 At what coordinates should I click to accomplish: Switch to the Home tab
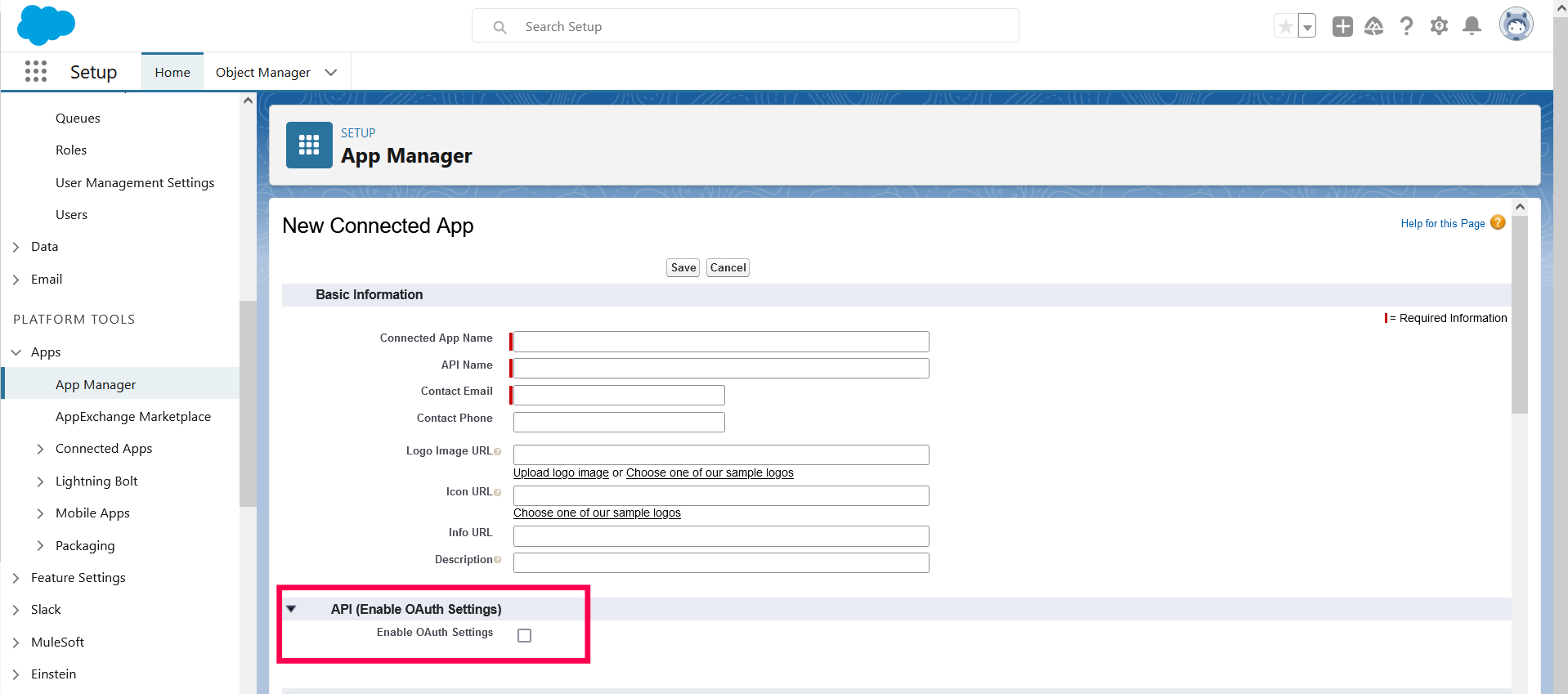tap(172, 73)
